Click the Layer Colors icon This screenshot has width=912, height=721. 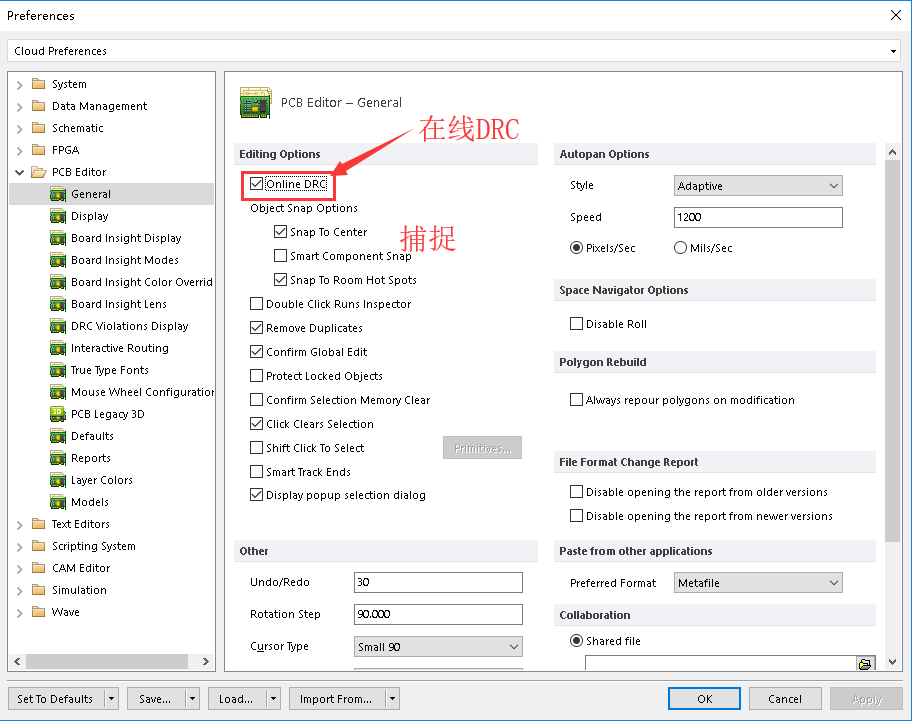click(58, 480)
